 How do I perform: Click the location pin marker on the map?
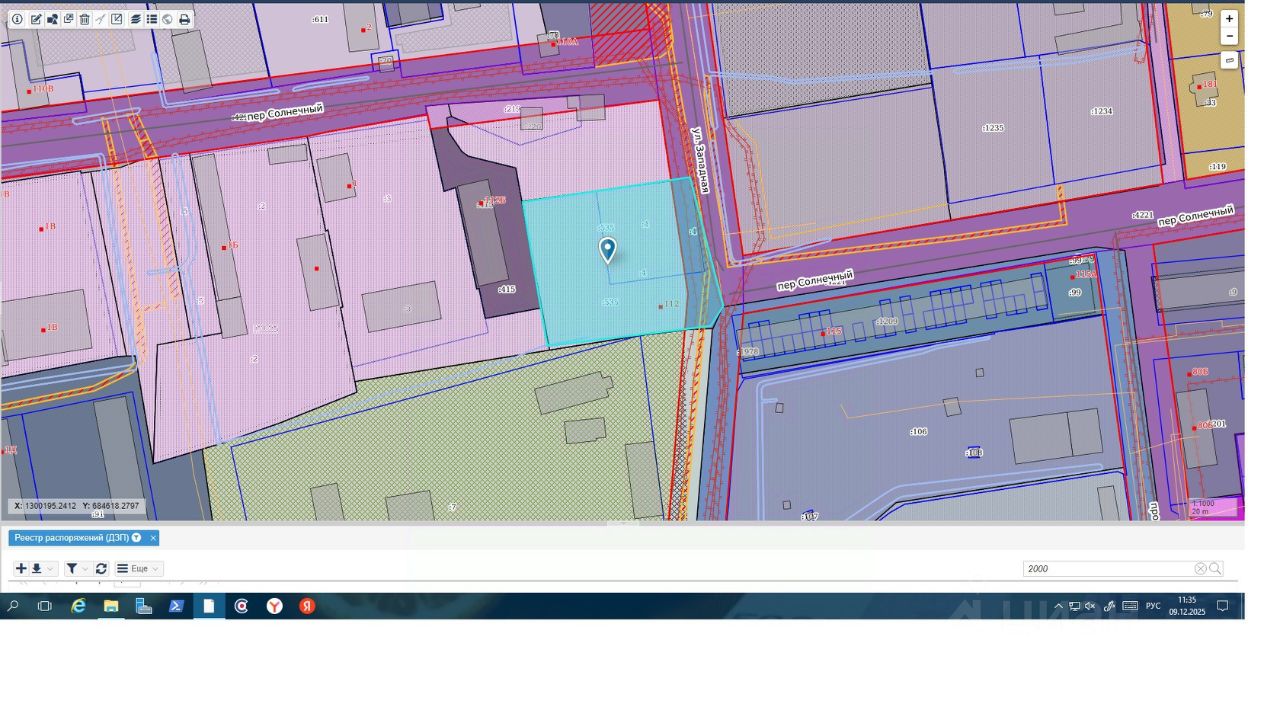click(x=607, y=250)
